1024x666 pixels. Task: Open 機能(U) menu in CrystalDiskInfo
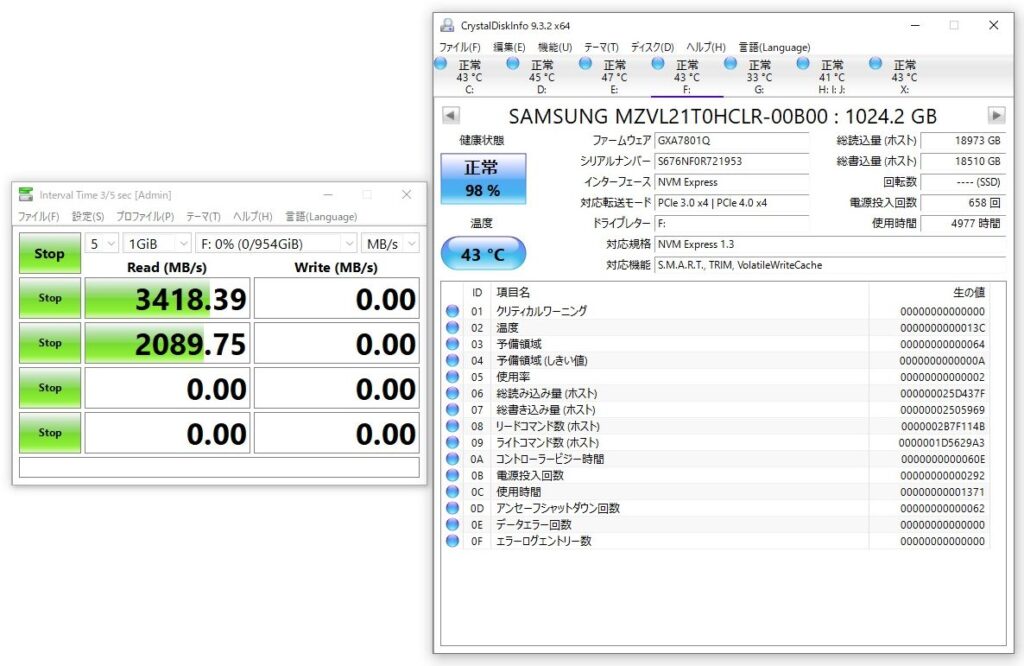pyautogui.click(x=554, y=47)
